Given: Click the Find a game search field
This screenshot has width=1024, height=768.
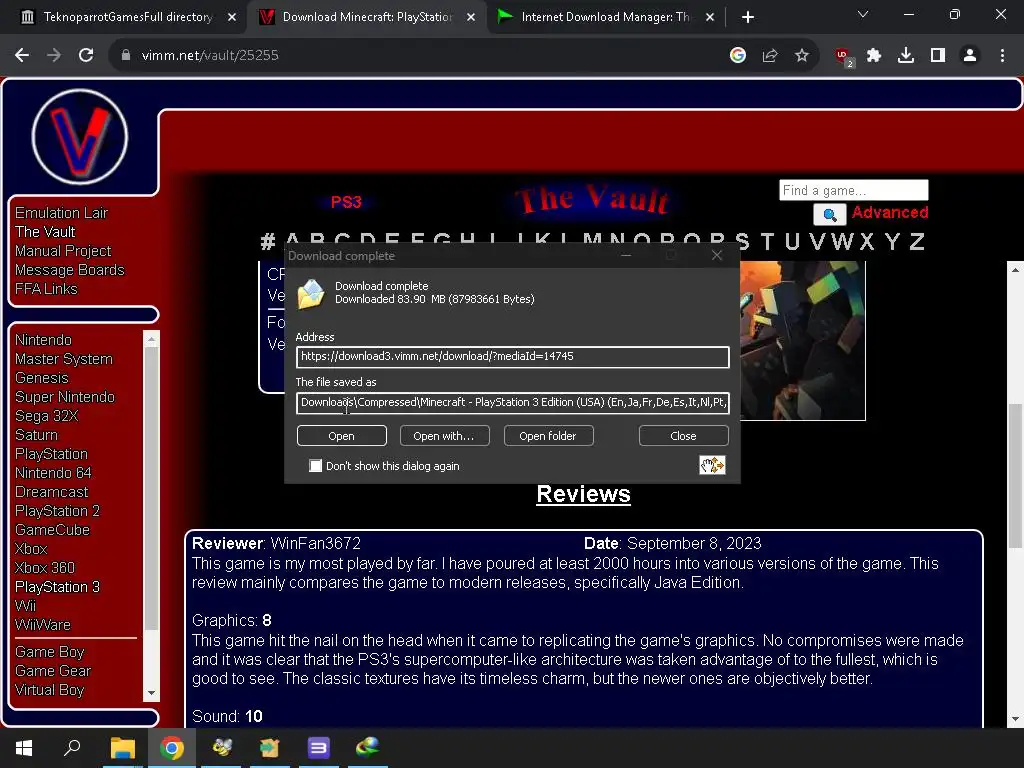Looking at the screenshot, I should (x=854, y=190).
